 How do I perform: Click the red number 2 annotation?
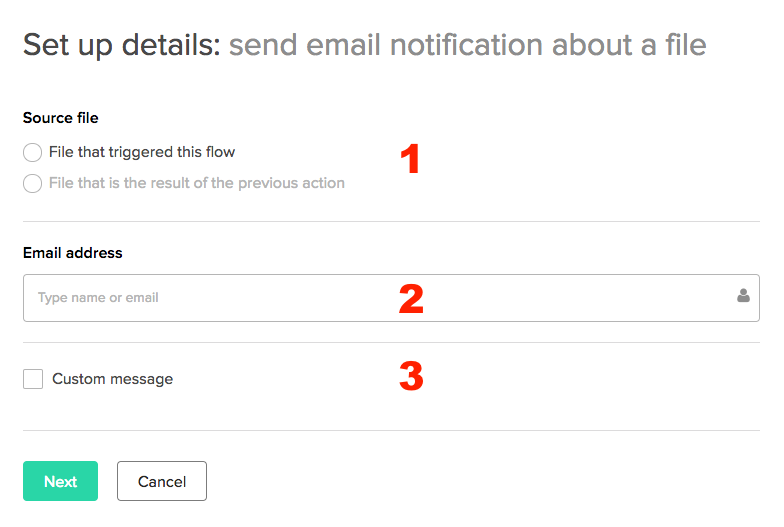point(411,298)
